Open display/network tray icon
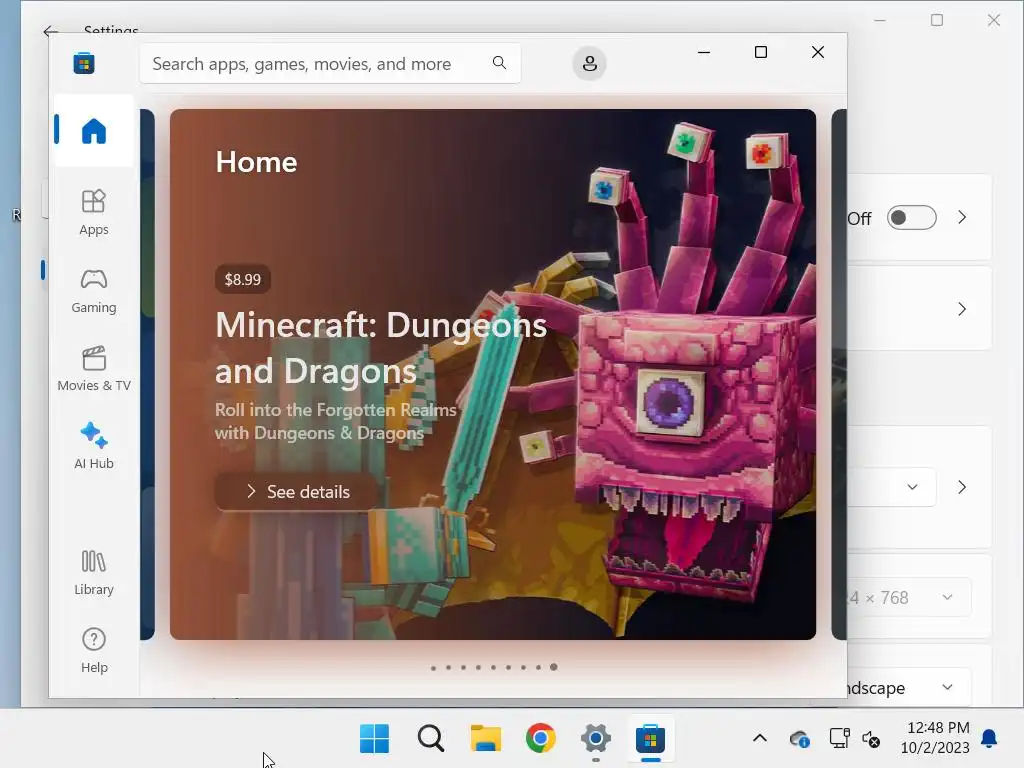1024x768 pixels. tap(839, 739)
